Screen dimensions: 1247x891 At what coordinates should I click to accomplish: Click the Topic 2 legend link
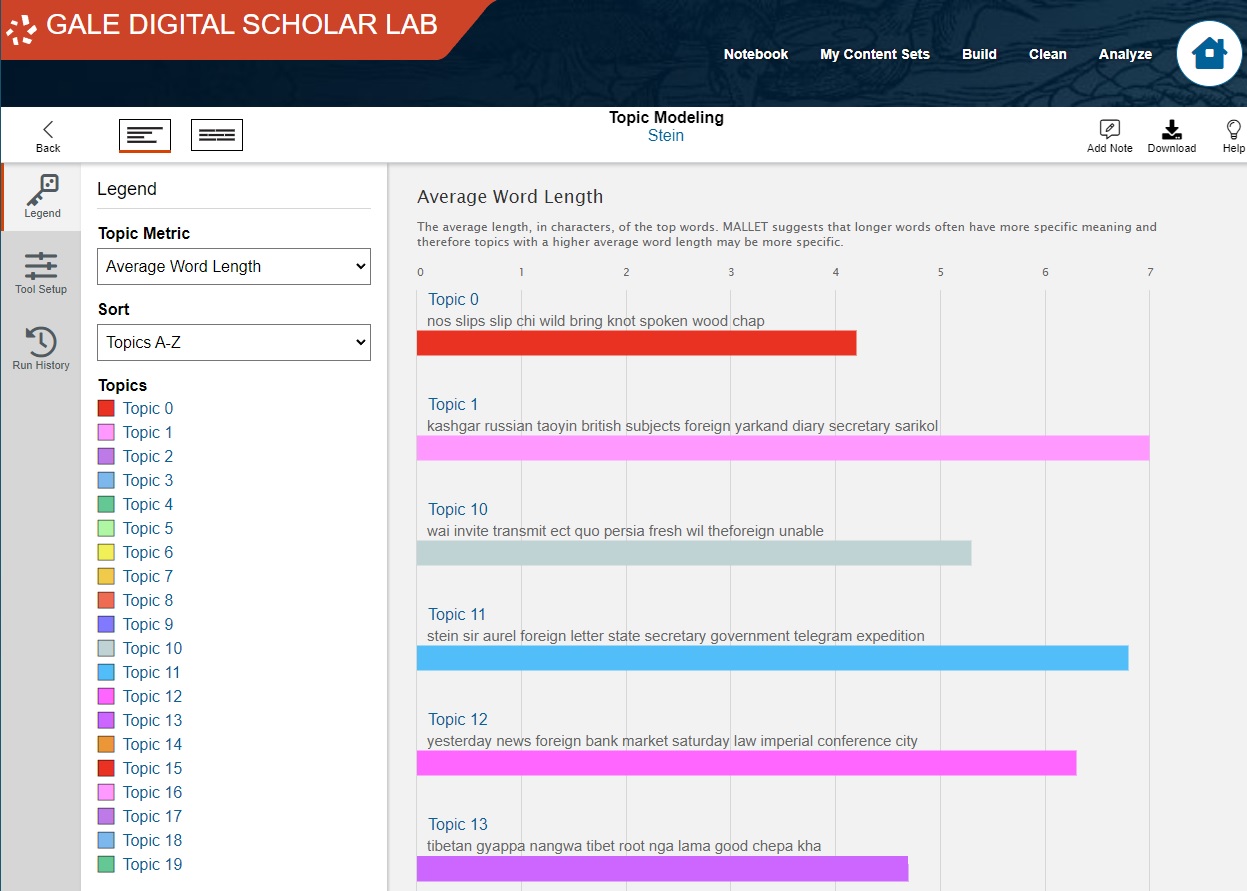[x=148, y=456]
